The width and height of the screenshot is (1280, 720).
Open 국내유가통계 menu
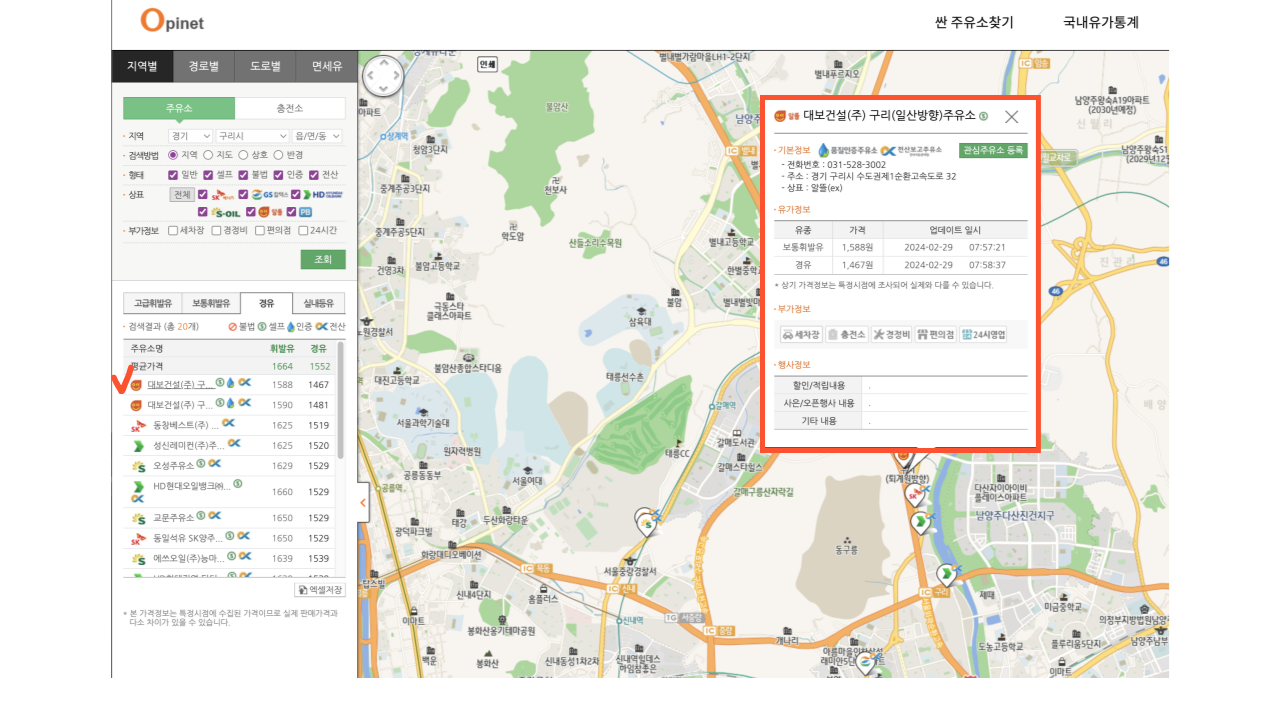pos(1101,22)
